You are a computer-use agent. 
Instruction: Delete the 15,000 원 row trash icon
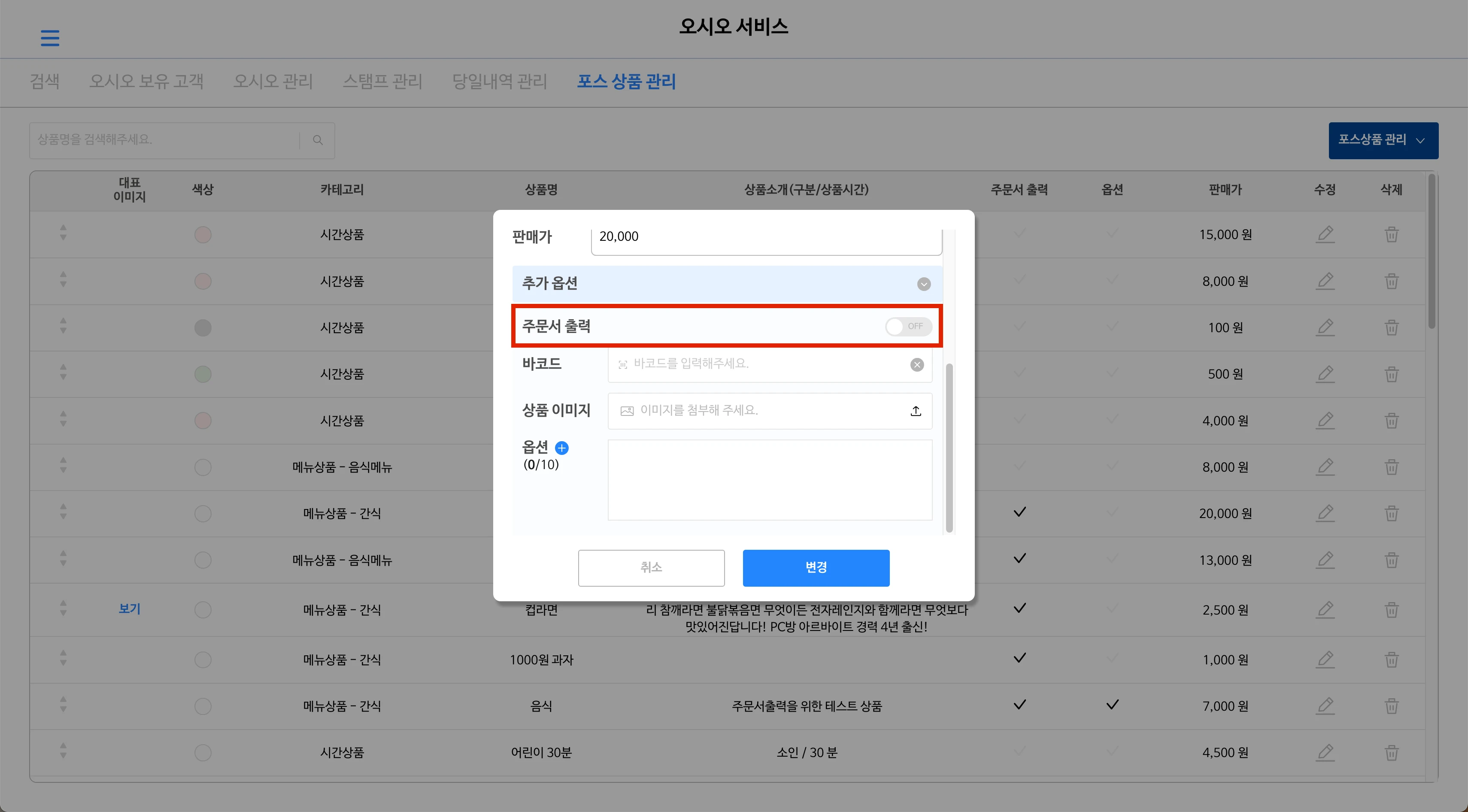pyautogui.click(x=1392, y=234)
